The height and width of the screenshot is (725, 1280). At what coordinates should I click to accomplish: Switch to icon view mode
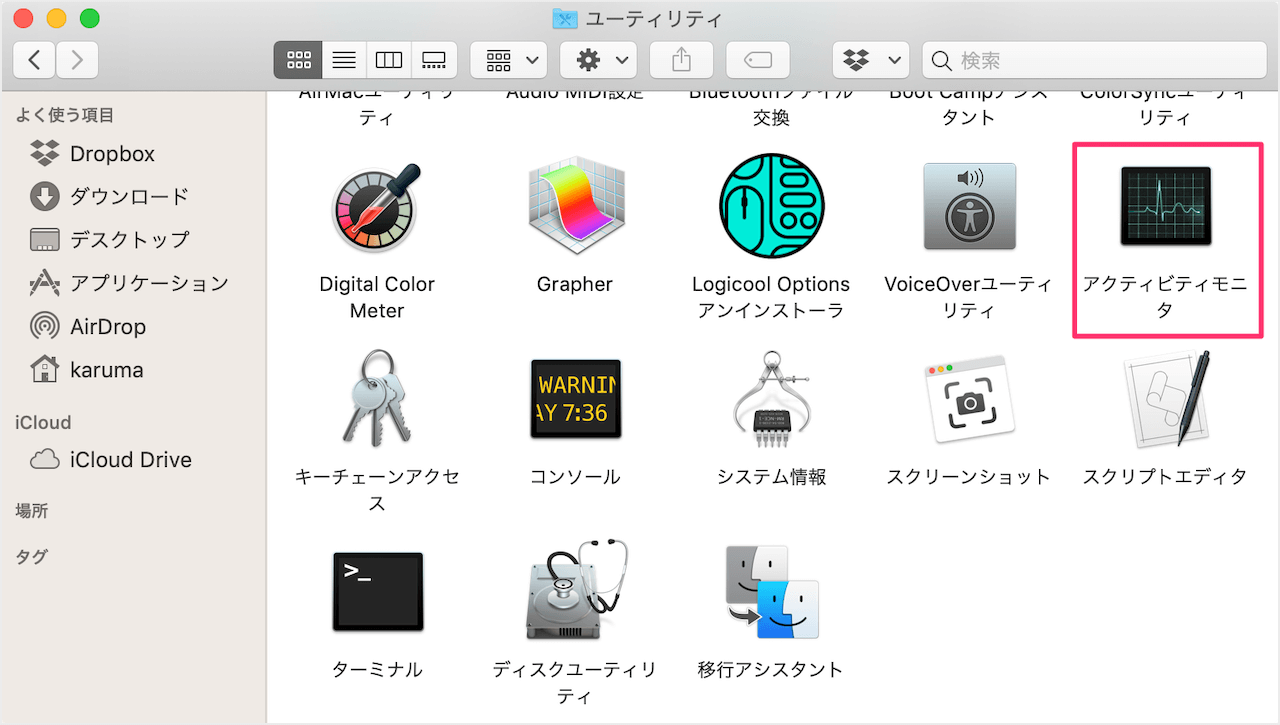click(298, 60)
